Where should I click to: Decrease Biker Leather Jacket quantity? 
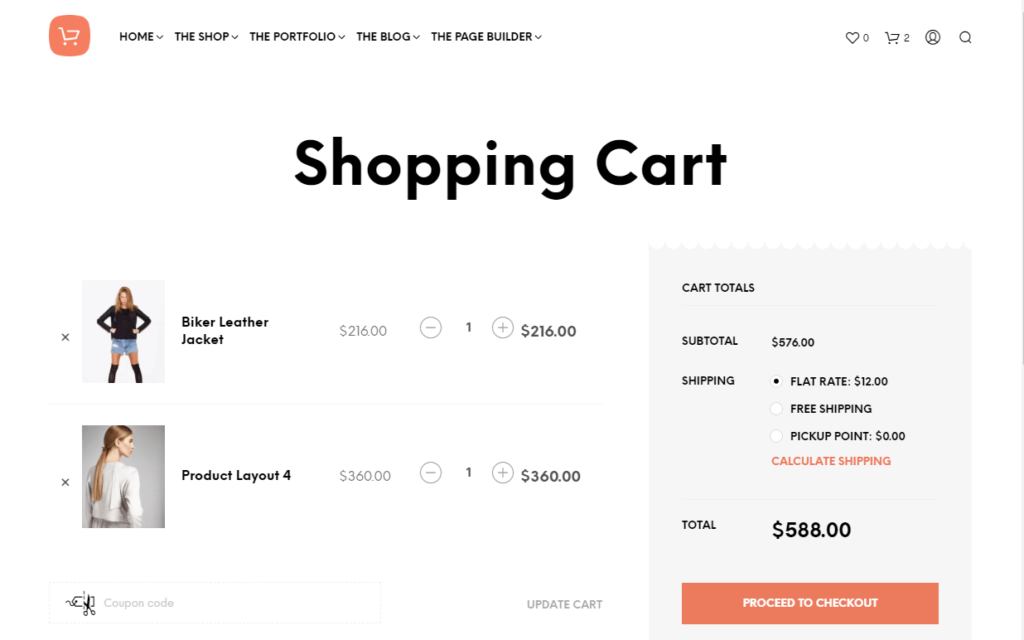point(430,327)
